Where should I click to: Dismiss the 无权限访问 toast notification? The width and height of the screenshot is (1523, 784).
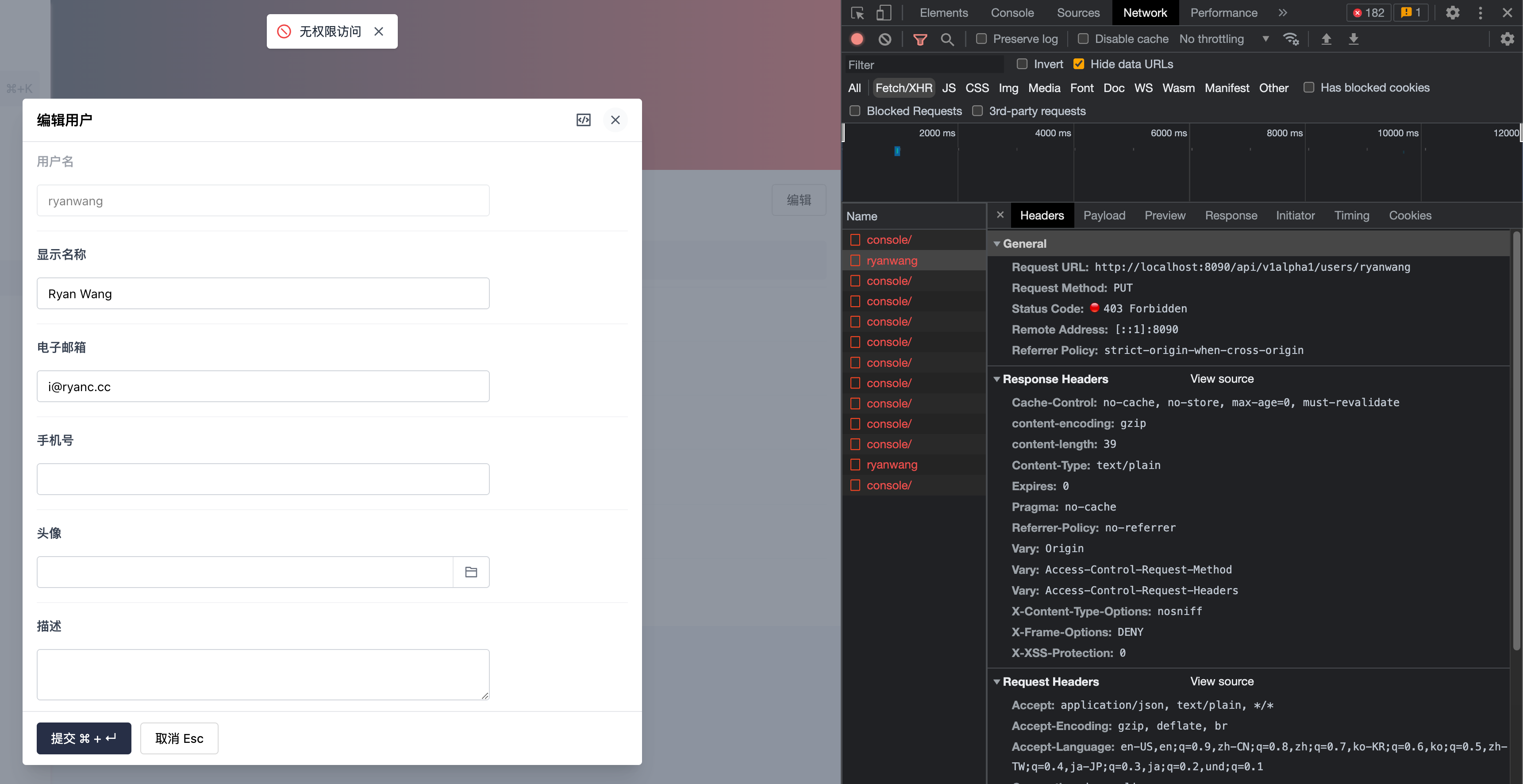[x=379, y=31]
